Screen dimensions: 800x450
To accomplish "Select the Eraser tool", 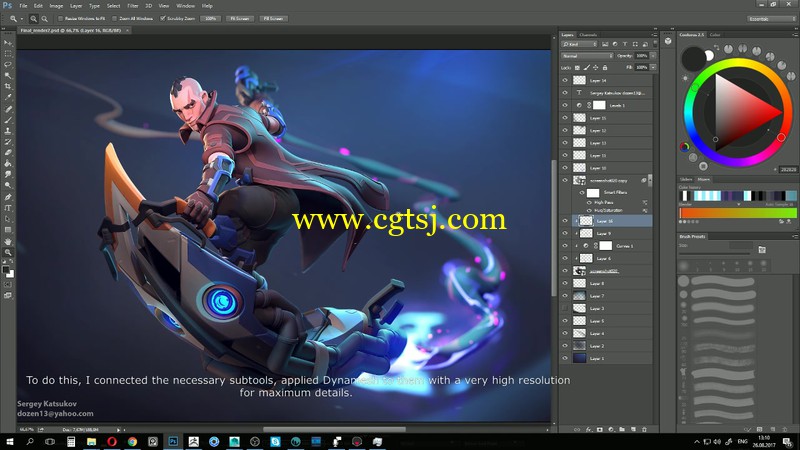I will [8, 153].
